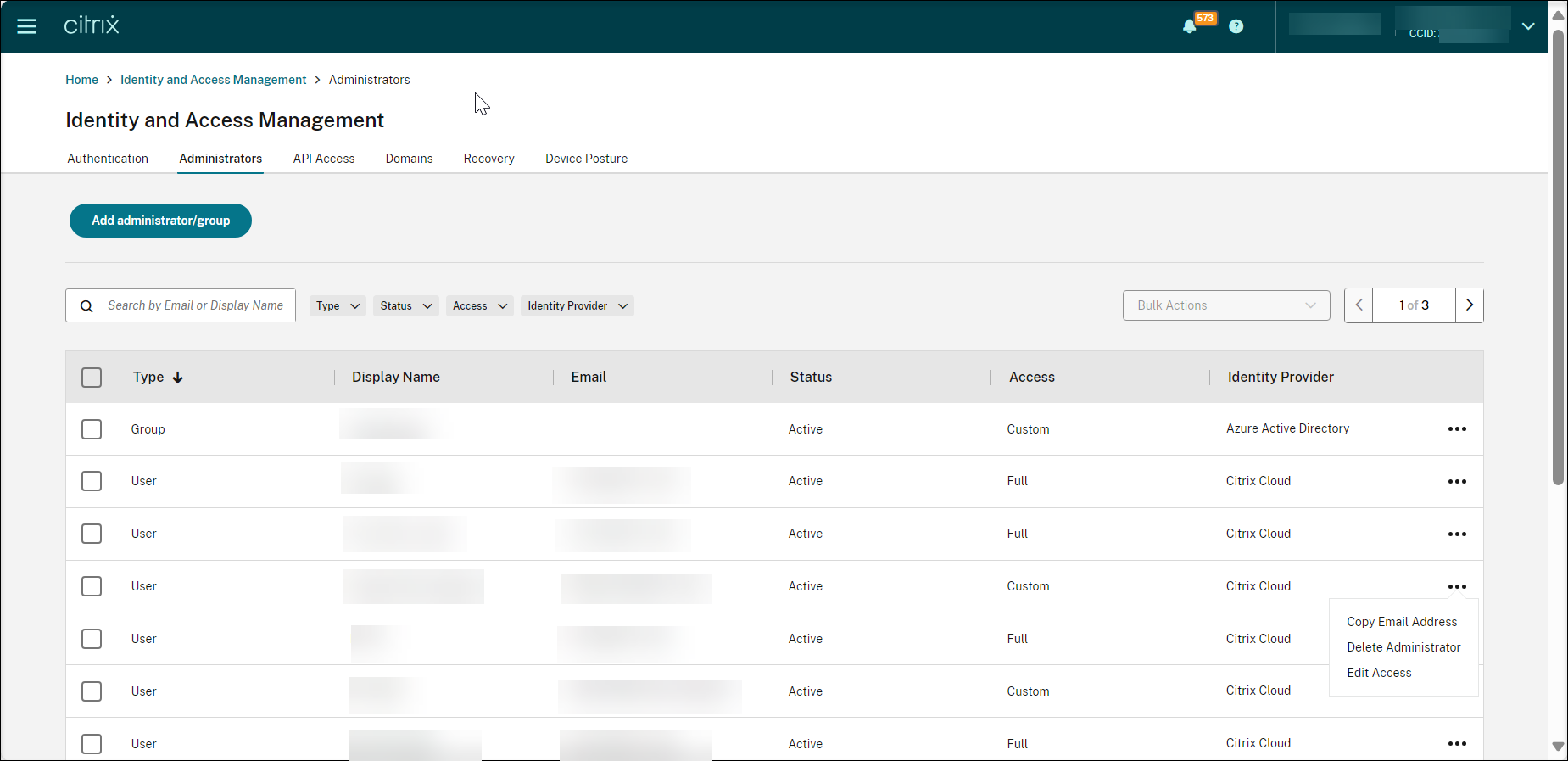The width and height of the screenshot is (1568, 761).
Task: Open the help question mark icon
Action: tap(1236, 26)
